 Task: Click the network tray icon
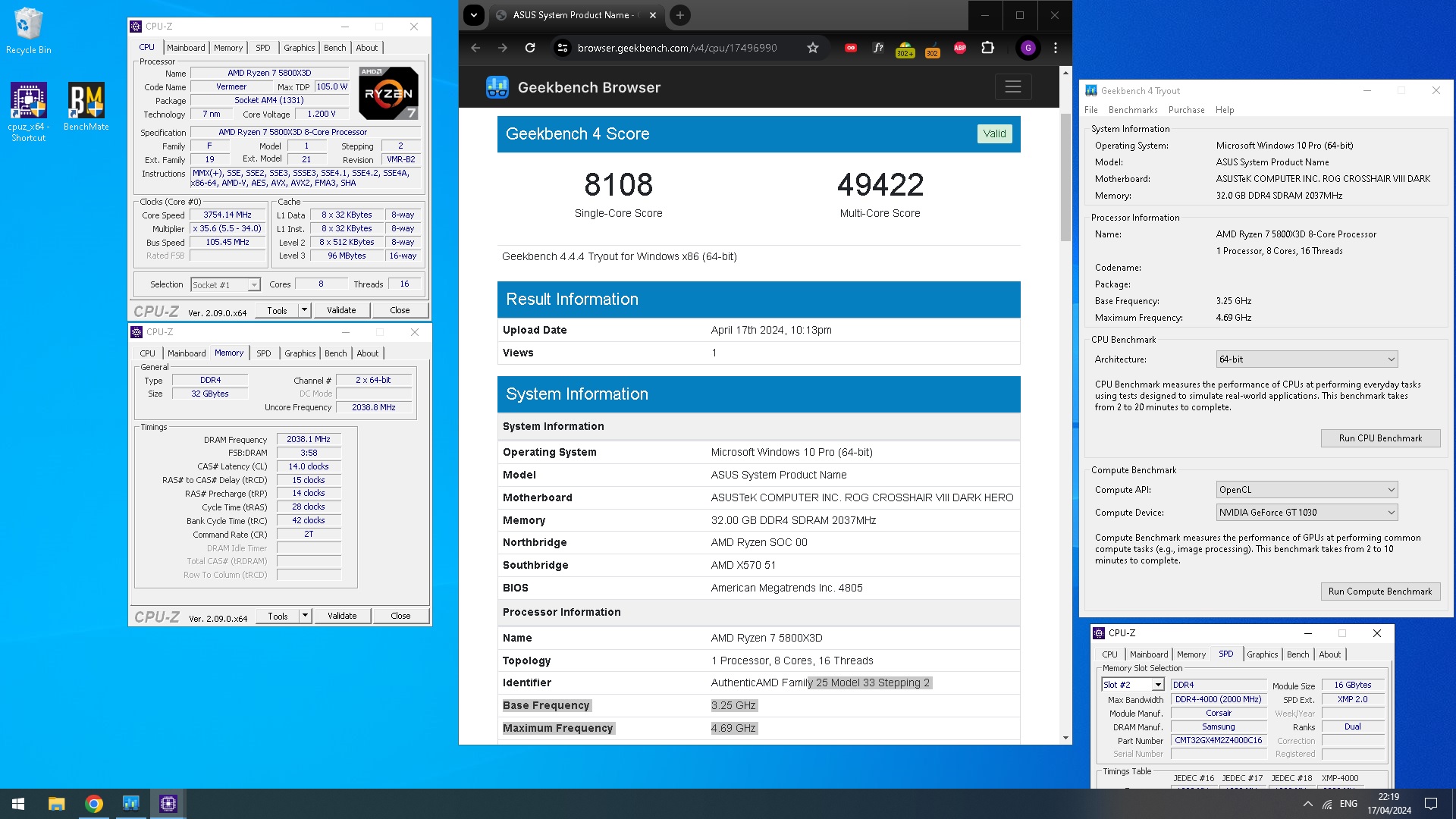click(1327, 804)
